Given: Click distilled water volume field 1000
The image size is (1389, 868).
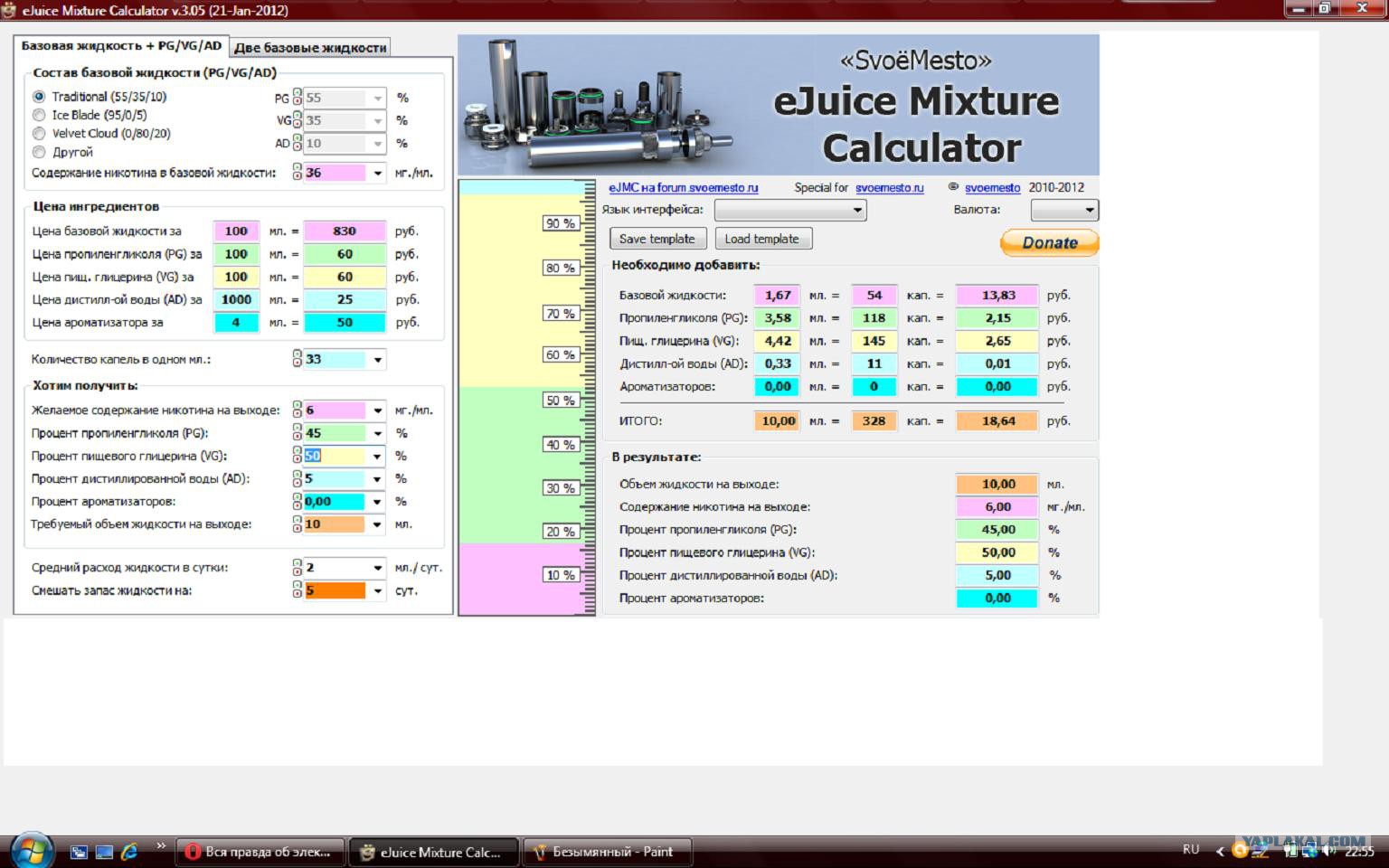Looking at the screenshot, I should coord(236,299).
